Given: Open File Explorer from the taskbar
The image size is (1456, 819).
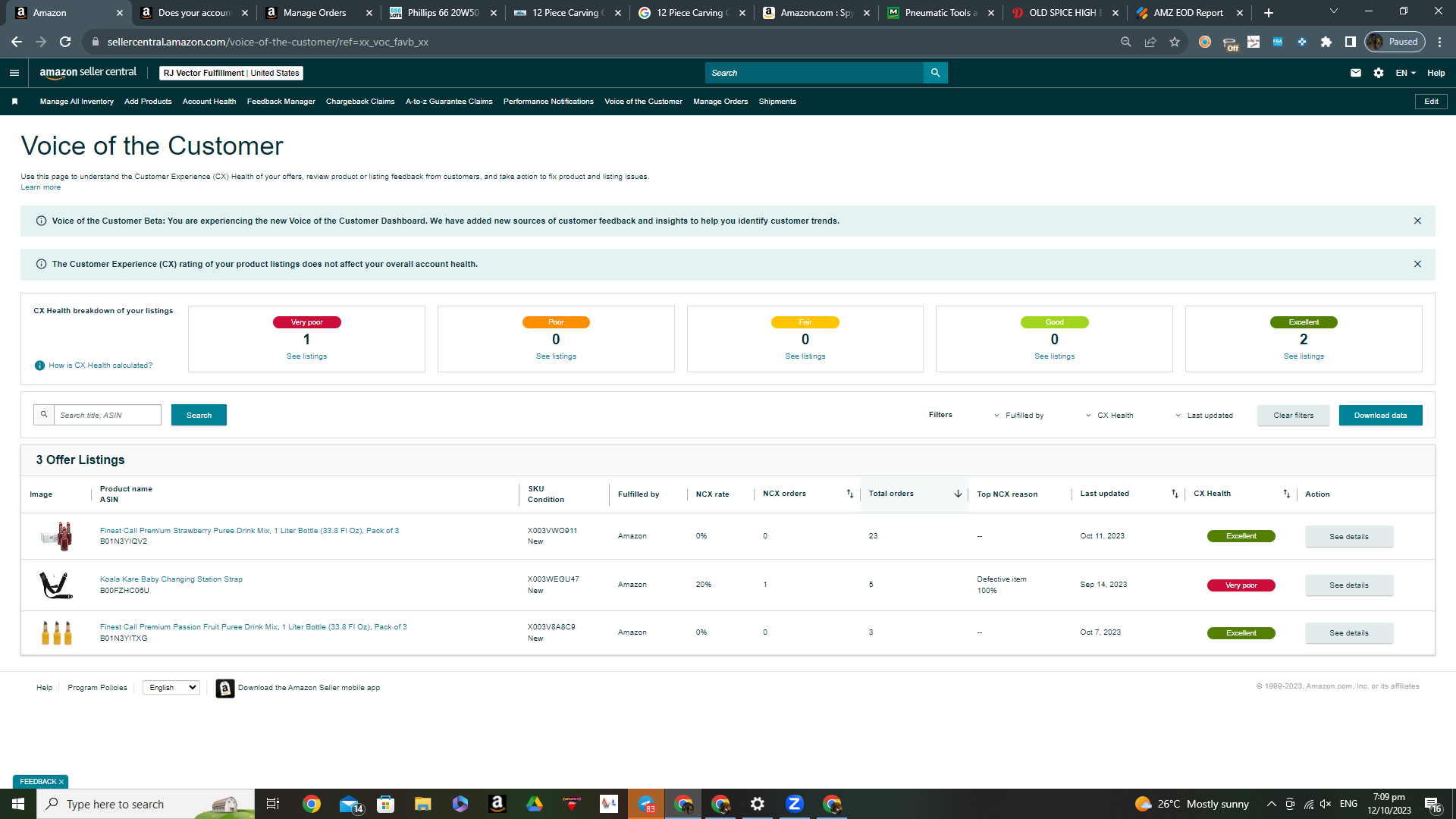Looking at the screenshot, I should pos(423,804).
